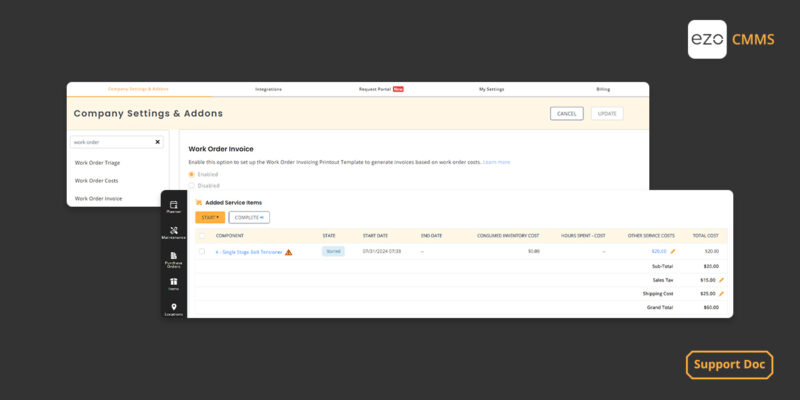Open the Purchase Orders sidebar icon
800x400 pixels.
173,260
